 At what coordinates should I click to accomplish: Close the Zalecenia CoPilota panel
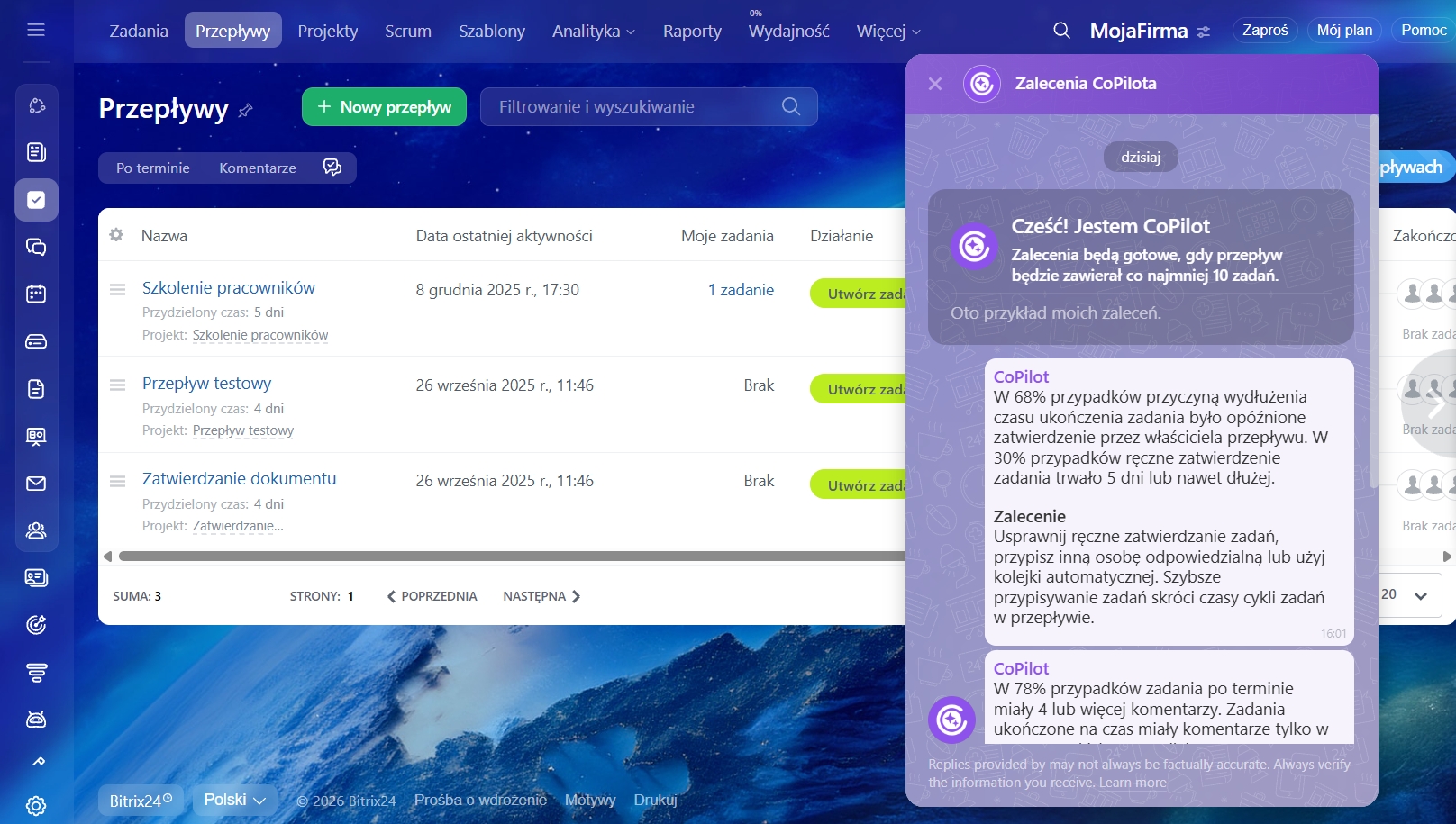click(x=935, y=84)
